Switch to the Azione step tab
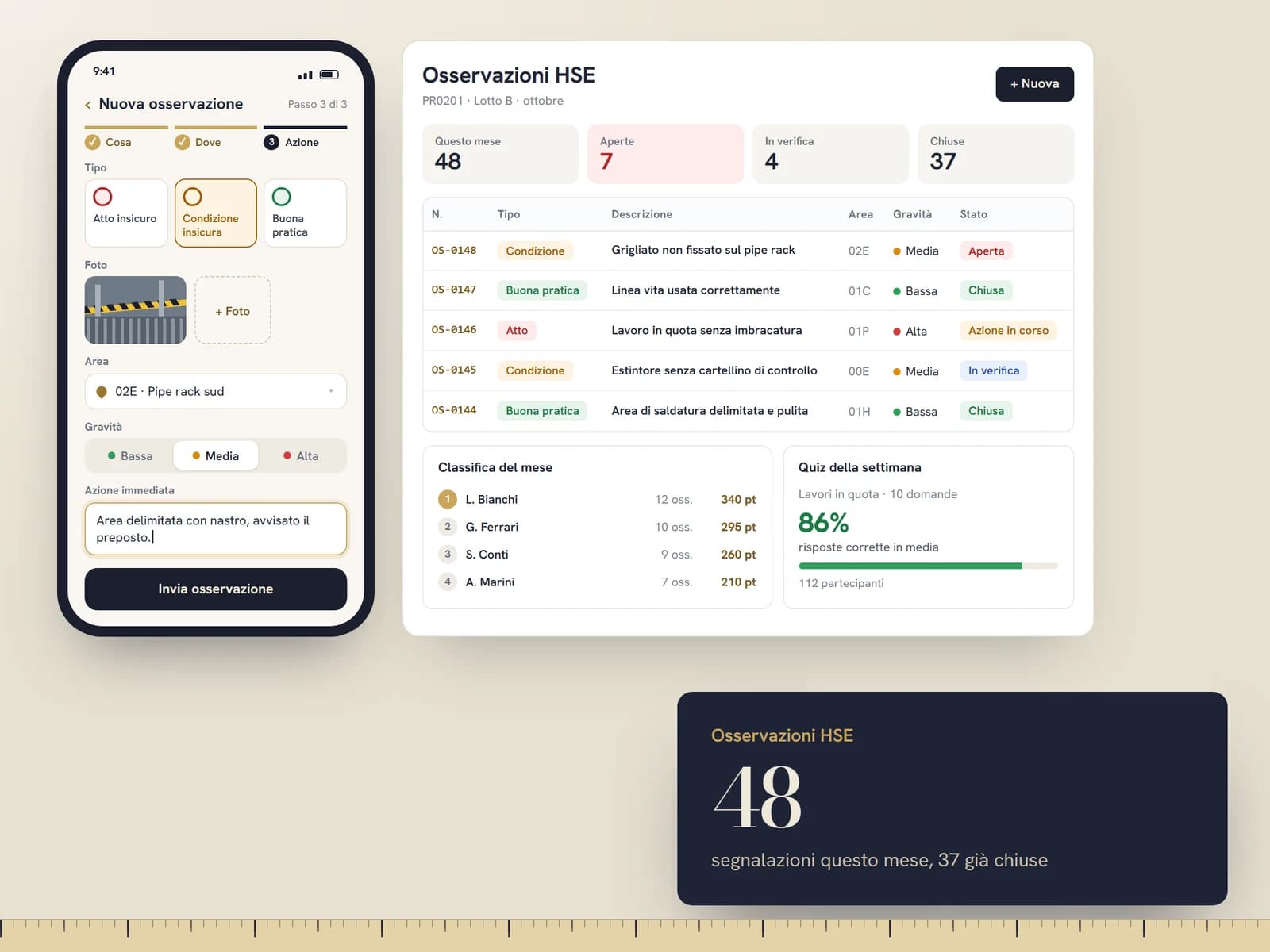 (x=305, y=139)
